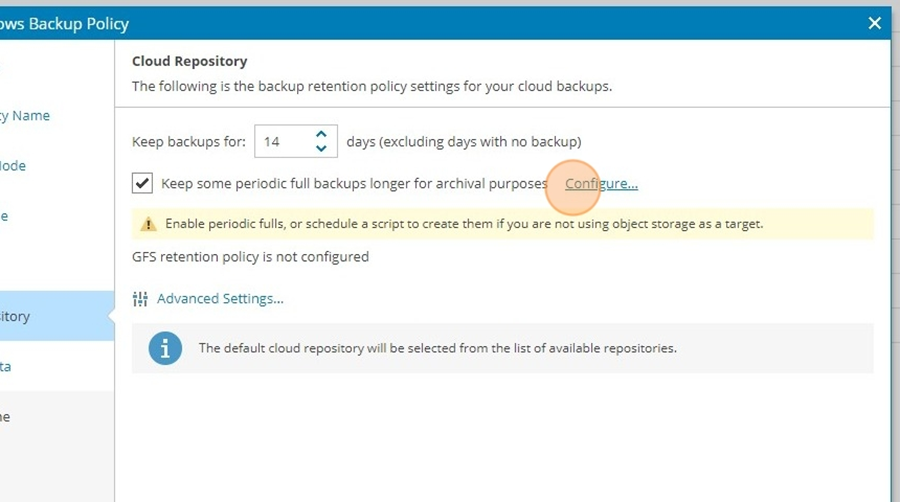
Task: Open the last sidebar step ending "ne"
Action: (x=5, y=417)
